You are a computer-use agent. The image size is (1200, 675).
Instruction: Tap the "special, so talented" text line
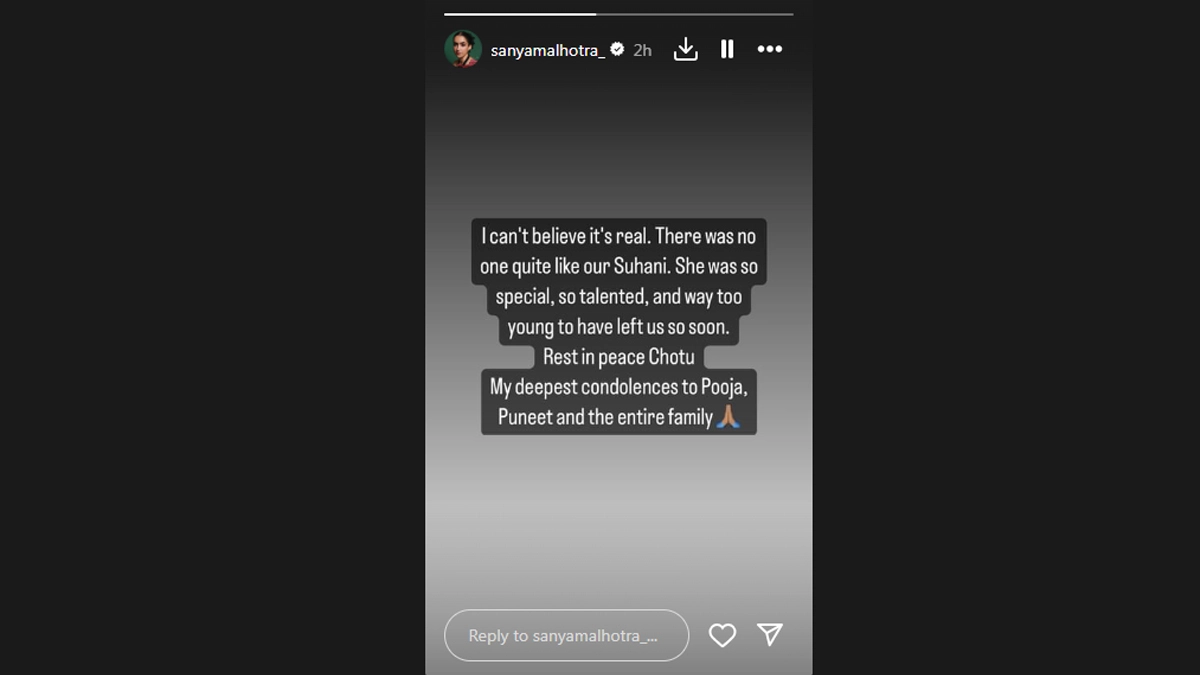[x=618, y=297]
